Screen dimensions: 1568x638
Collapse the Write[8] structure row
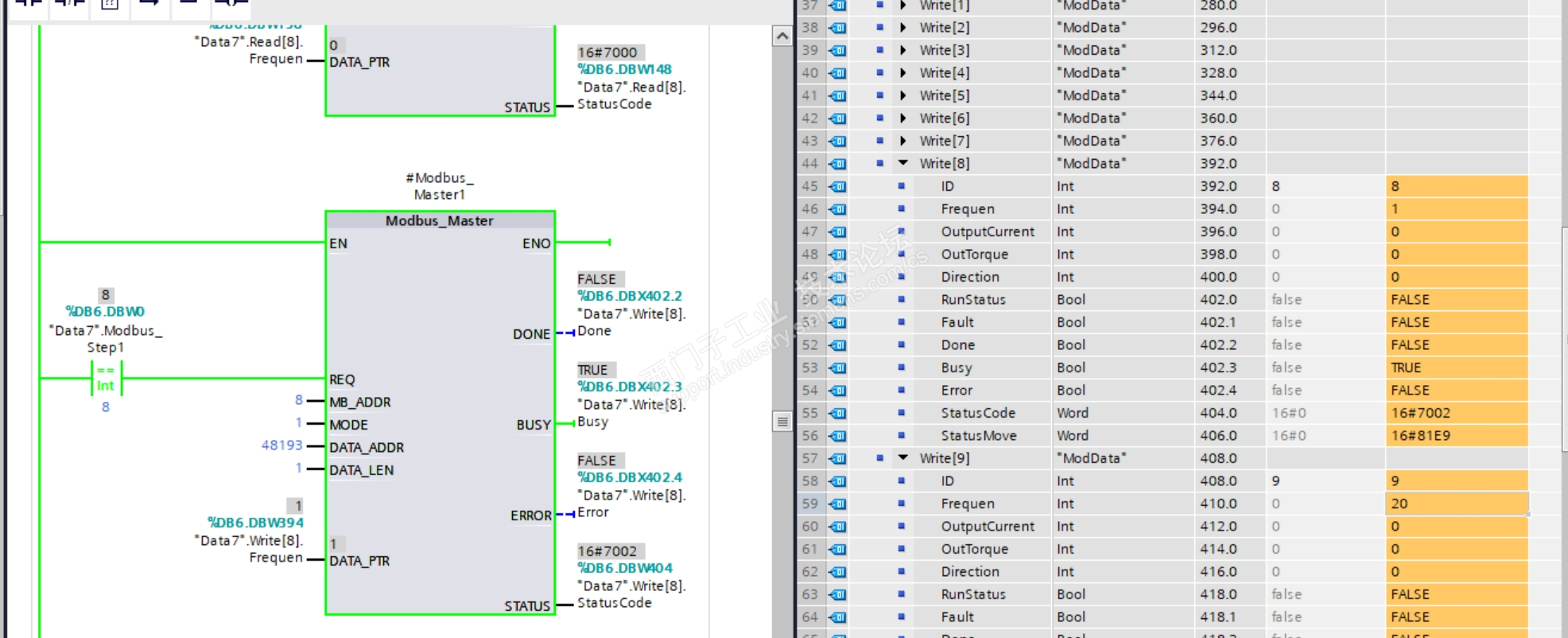pos(903,163)
